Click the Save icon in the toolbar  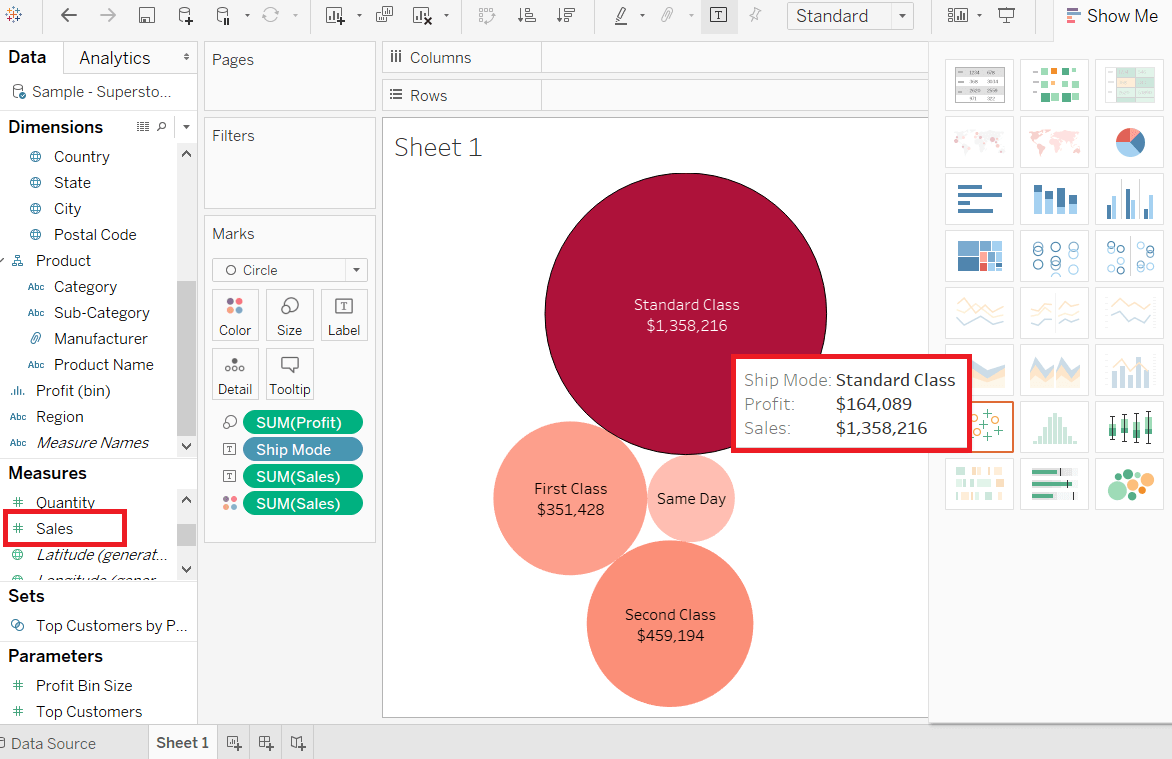pos(146,15)
